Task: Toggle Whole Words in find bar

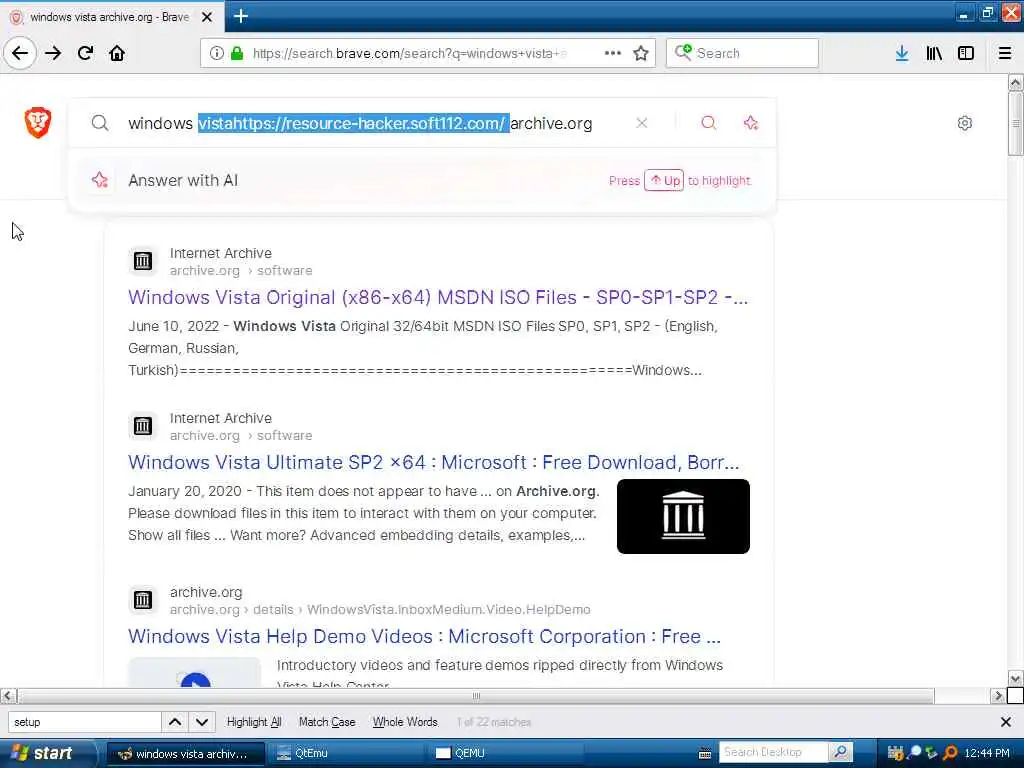Action: pos(405,722)
